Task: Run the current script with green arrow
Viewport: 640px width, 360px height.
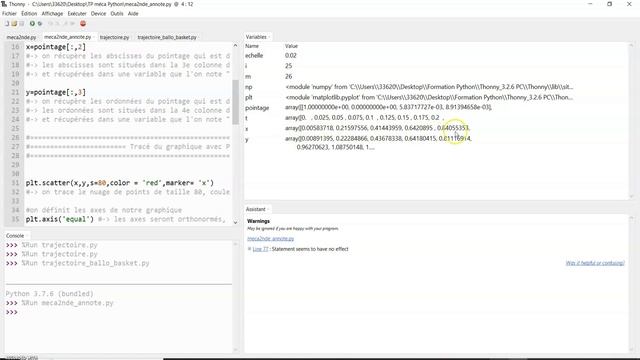Action: pyautogui.click(x=32, y=24)
